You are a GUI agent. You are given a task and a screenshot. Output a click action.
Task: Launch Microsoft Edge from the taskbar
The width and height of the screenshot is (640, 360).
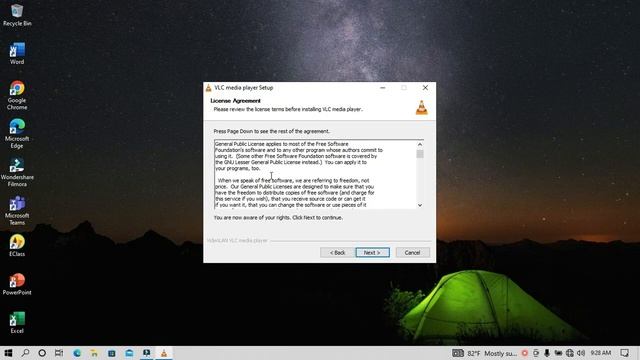point(77,353)
